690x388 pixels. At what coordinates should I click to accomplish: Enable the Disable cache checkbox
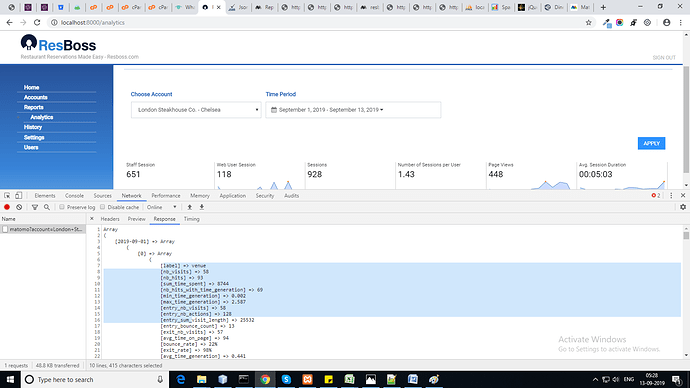click(x=103, y=207)
